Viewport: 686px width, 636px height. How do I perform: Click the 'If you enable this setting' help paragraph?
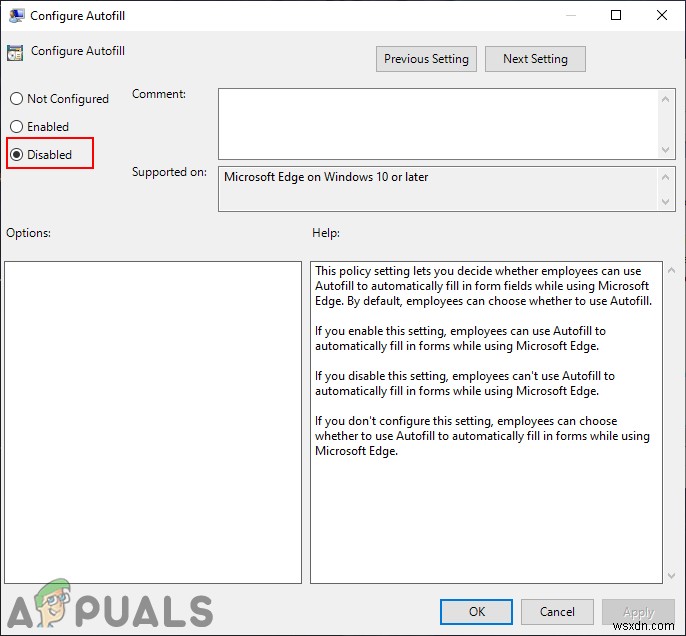[x=460, y=338]
